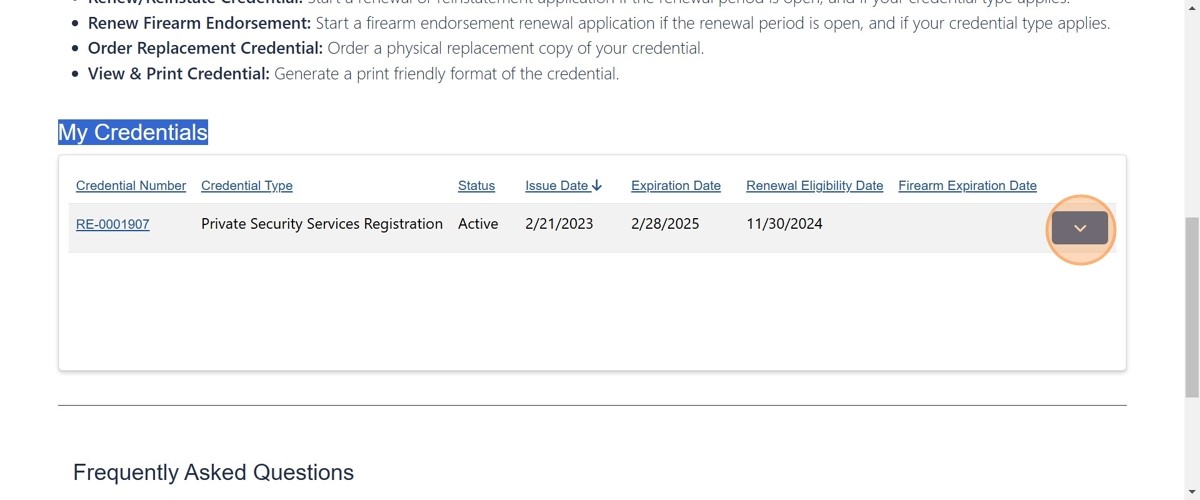This screenshot has width=1200, height=500.
Task: Sort table by Status column header
Action: pyautogui.click(x=476, y=185)
